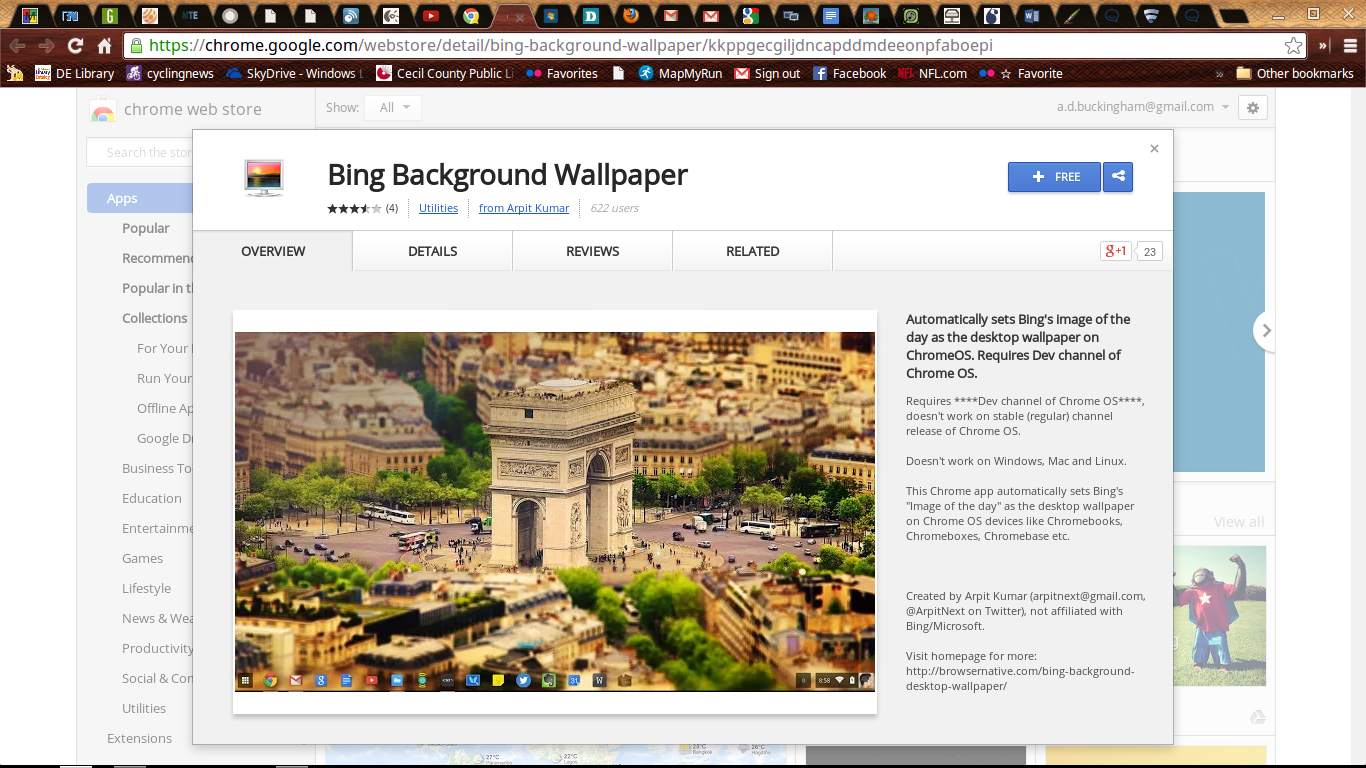Go back with the browser back arrow
1366x768 pixels.
(18, 46)
